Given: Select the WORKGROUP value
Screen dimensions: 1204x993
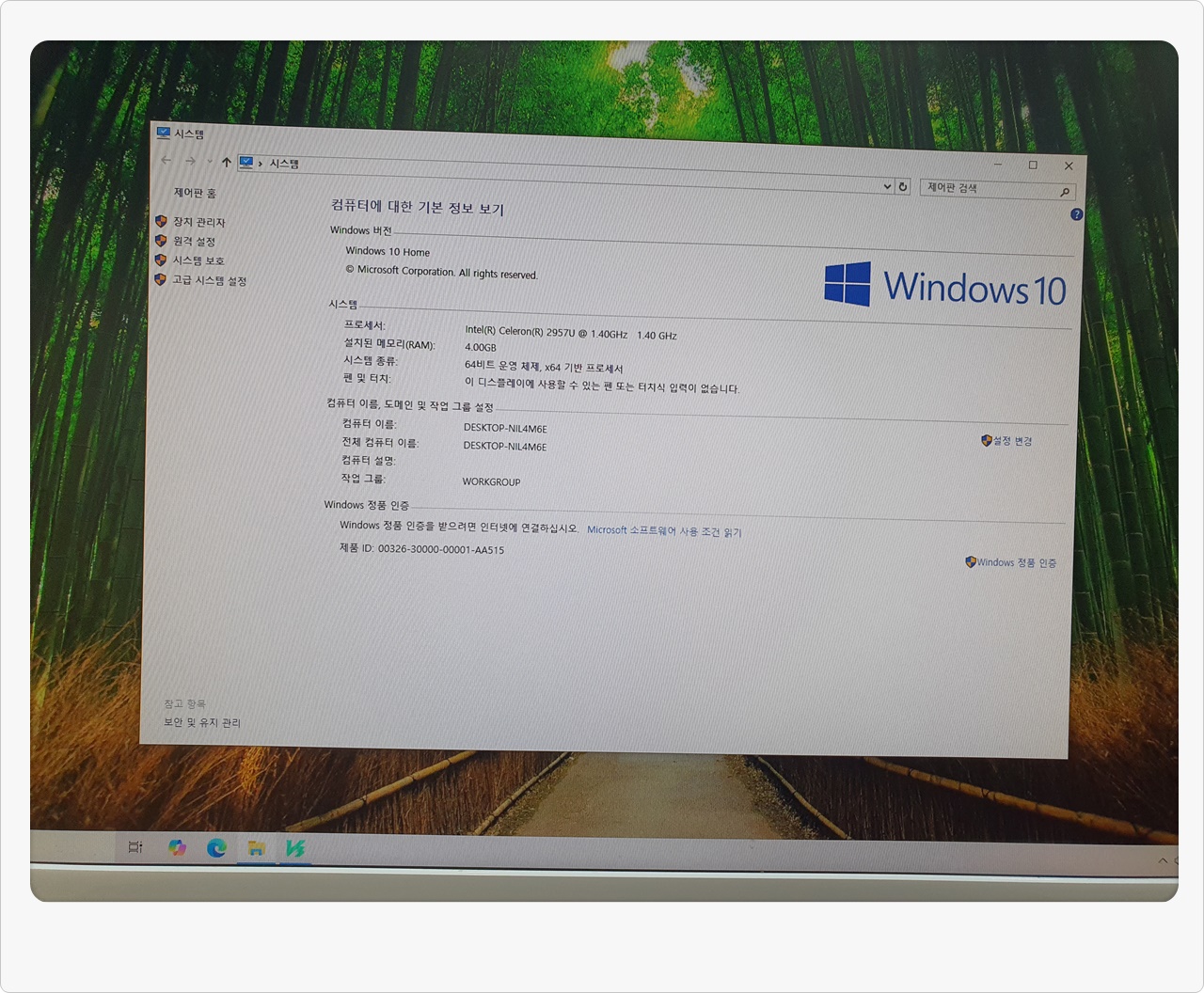Looking at the screenshot, I should (491, 481).
